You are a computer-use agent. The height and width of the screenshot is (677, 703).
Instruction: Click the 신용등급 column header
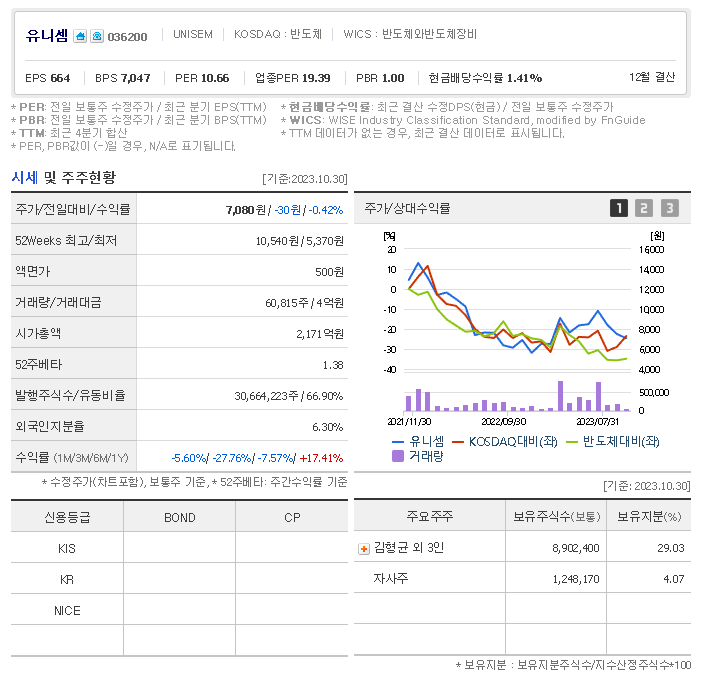pos(67,517)
